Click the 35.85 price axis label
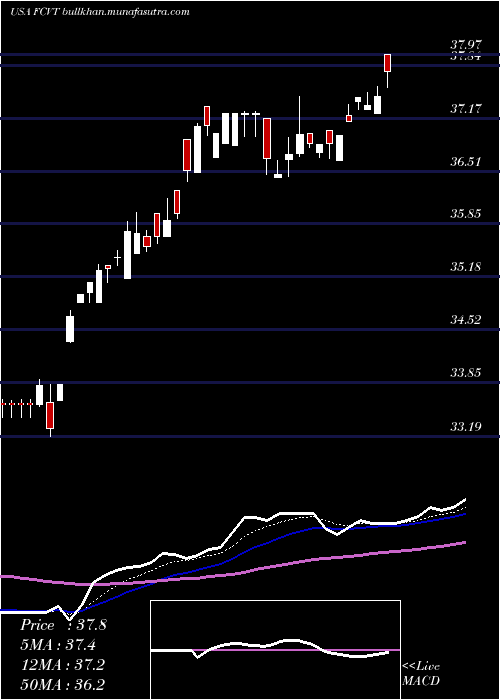The image size is (500, 700). tap(465, 214)
